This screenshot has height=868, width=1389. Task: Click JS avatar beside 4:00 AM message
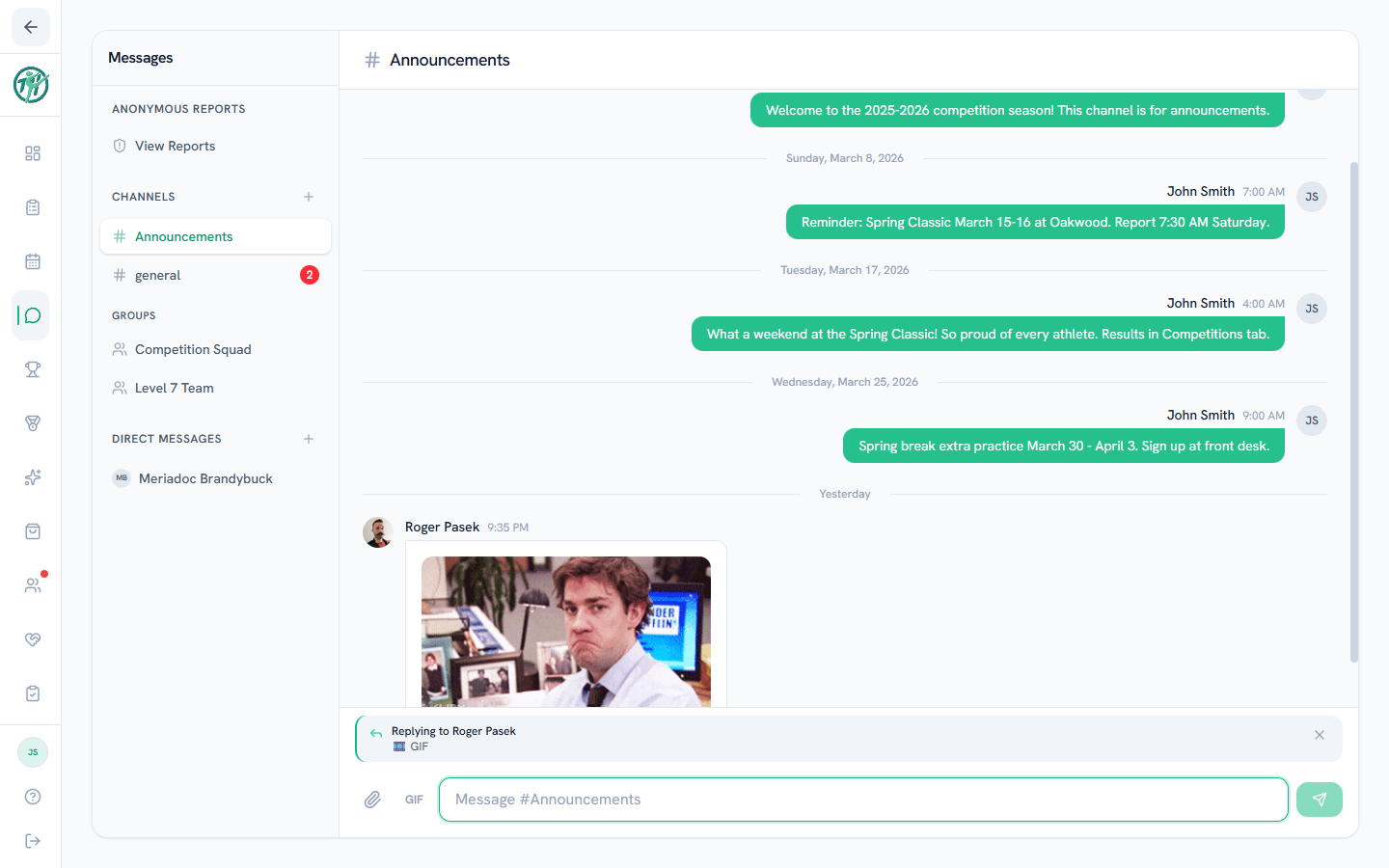tap(1312, 309)
